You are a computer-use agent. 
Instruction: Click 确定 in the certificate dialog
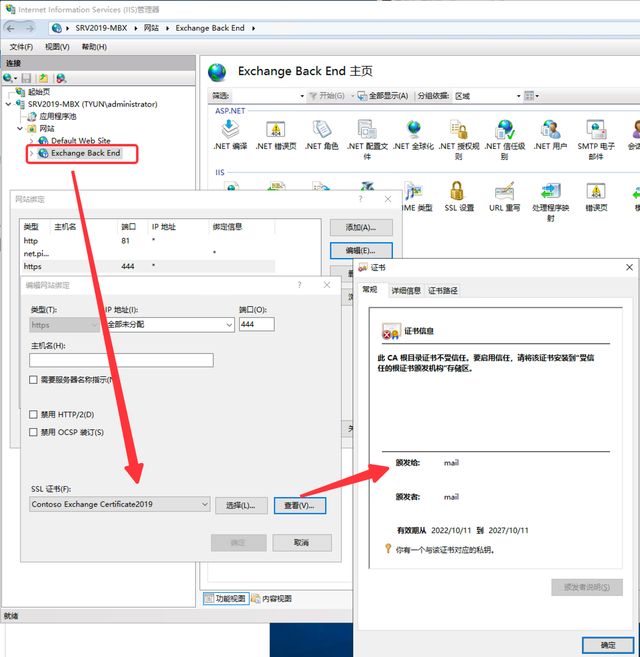tap(608, 645)
